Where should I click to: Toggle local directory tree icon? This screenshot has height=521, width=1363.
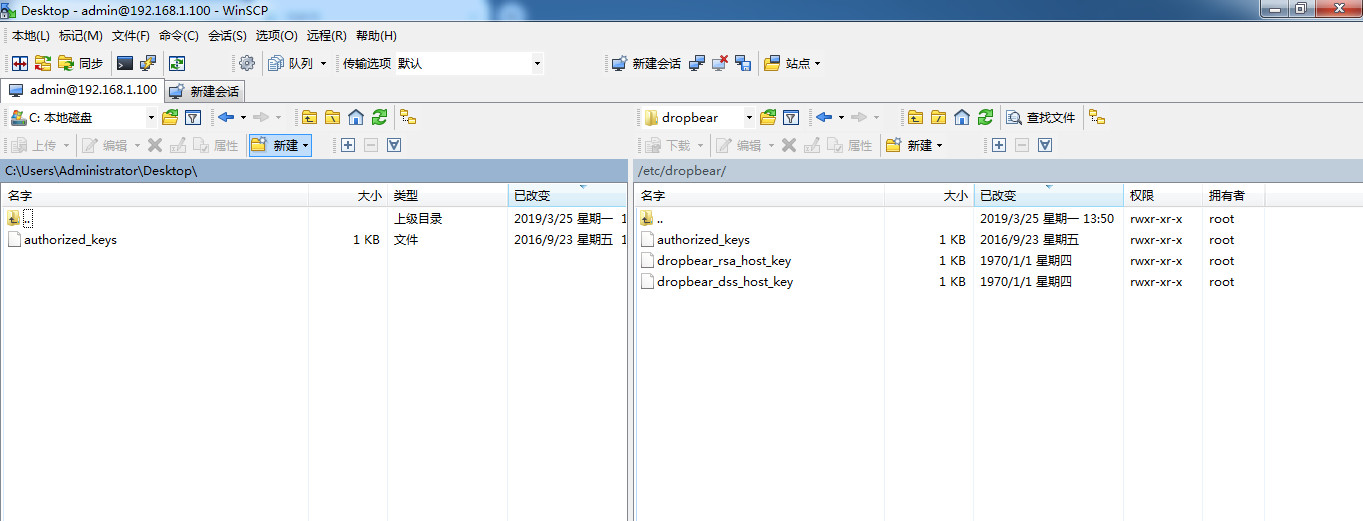pos(408,117)
